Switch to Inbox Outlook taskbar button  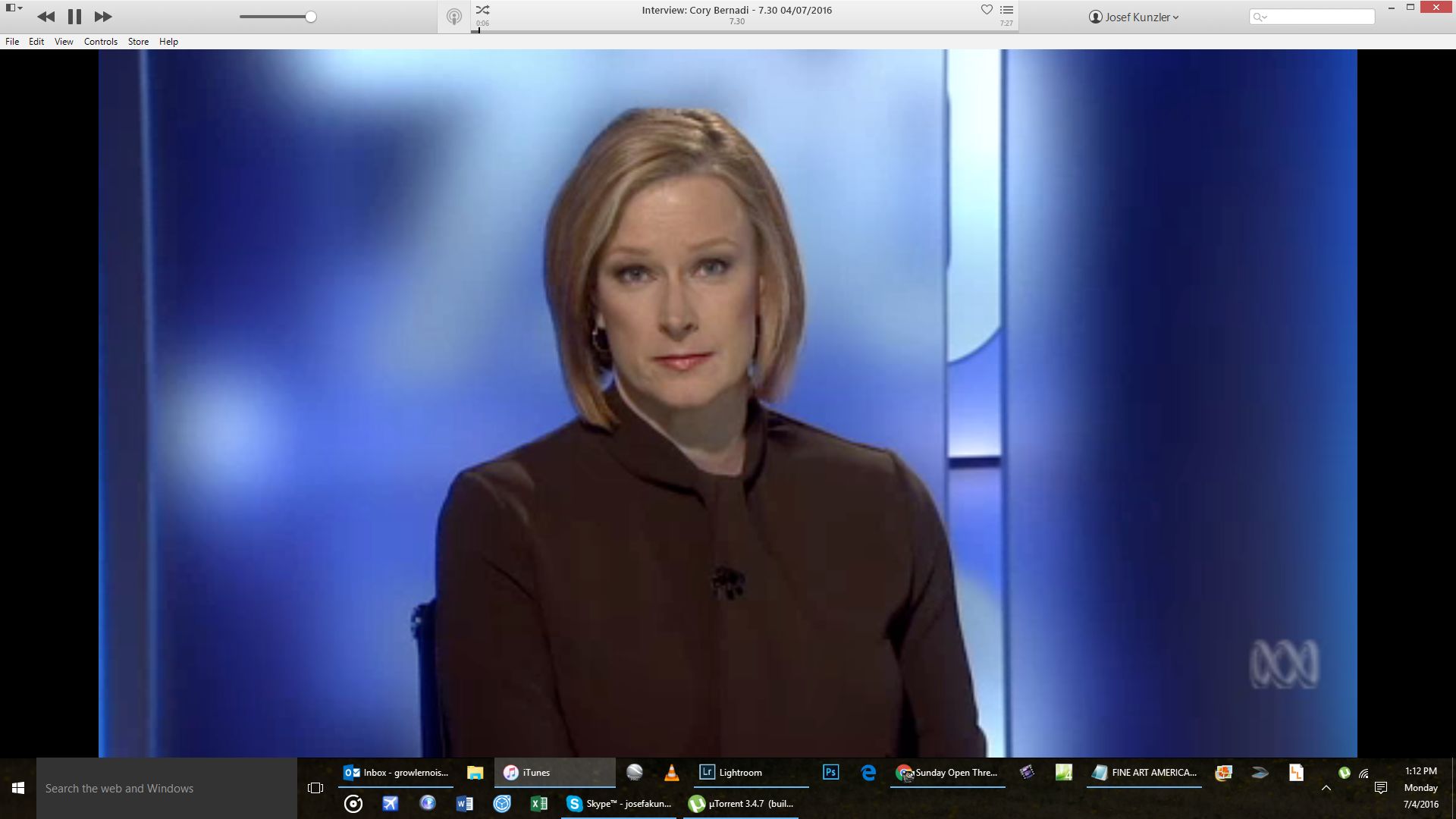point(396,773)
